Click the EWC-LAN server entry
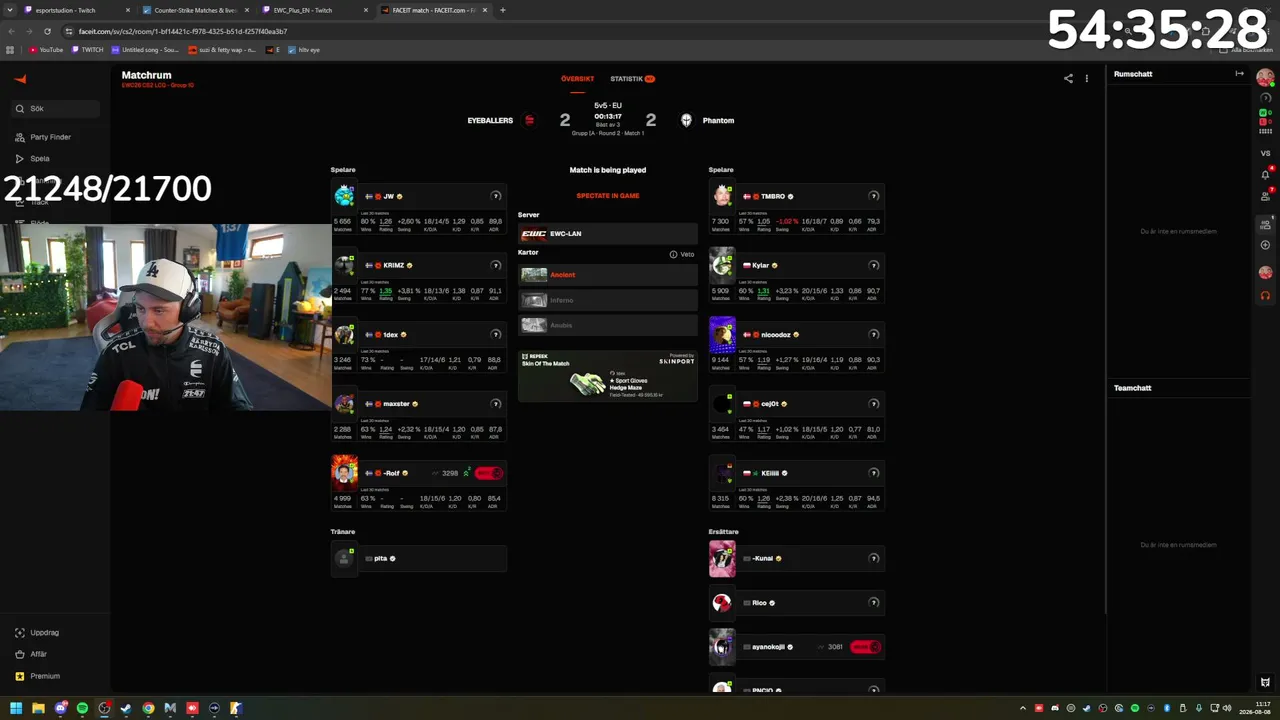This screenshot has height=720, width=1280. (608, 234)
